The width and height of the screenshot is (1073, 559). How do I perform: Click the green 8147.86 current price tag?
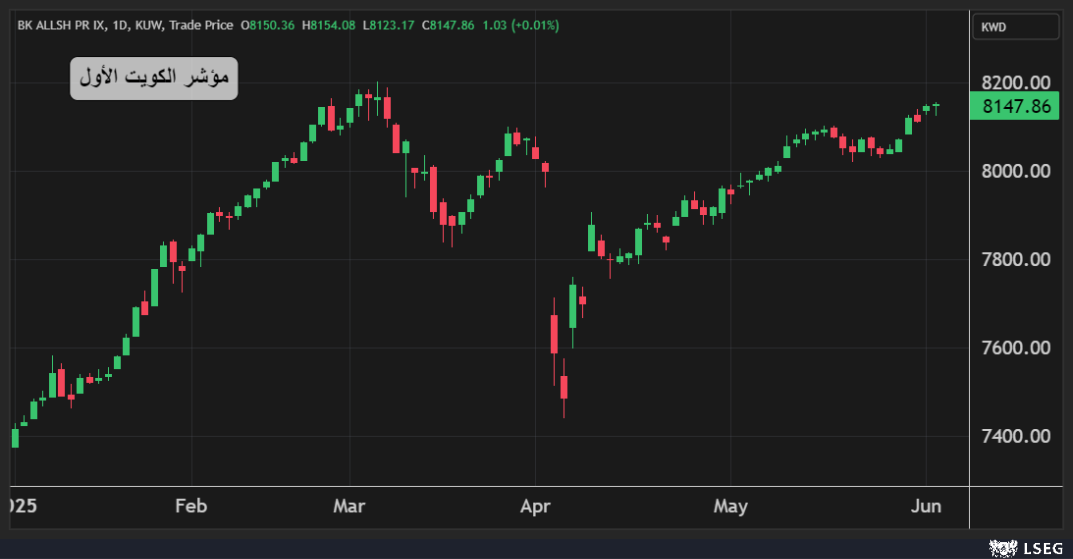[1016, 106]
